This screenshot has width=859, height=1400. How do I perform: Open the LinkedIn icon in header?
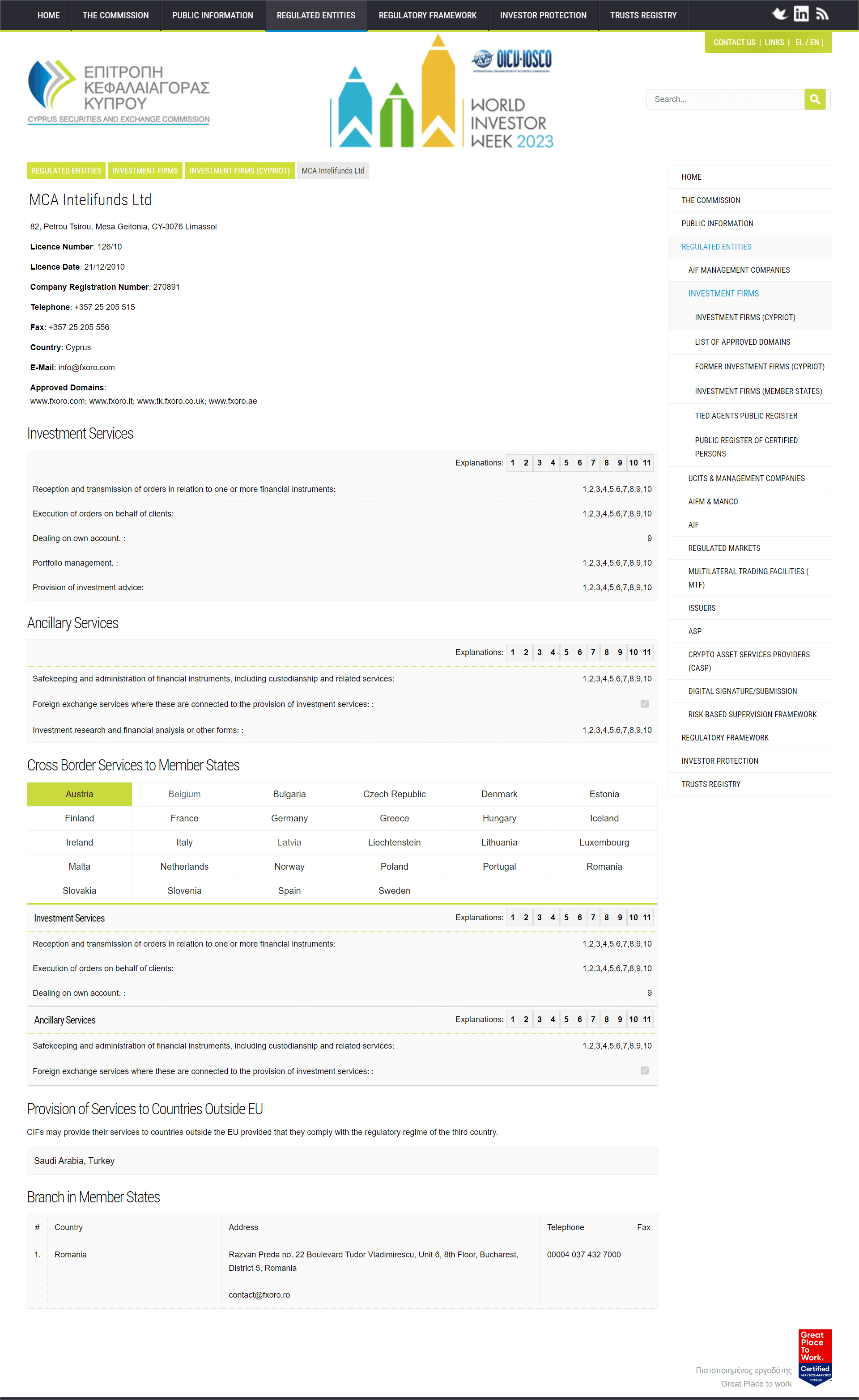801,13
